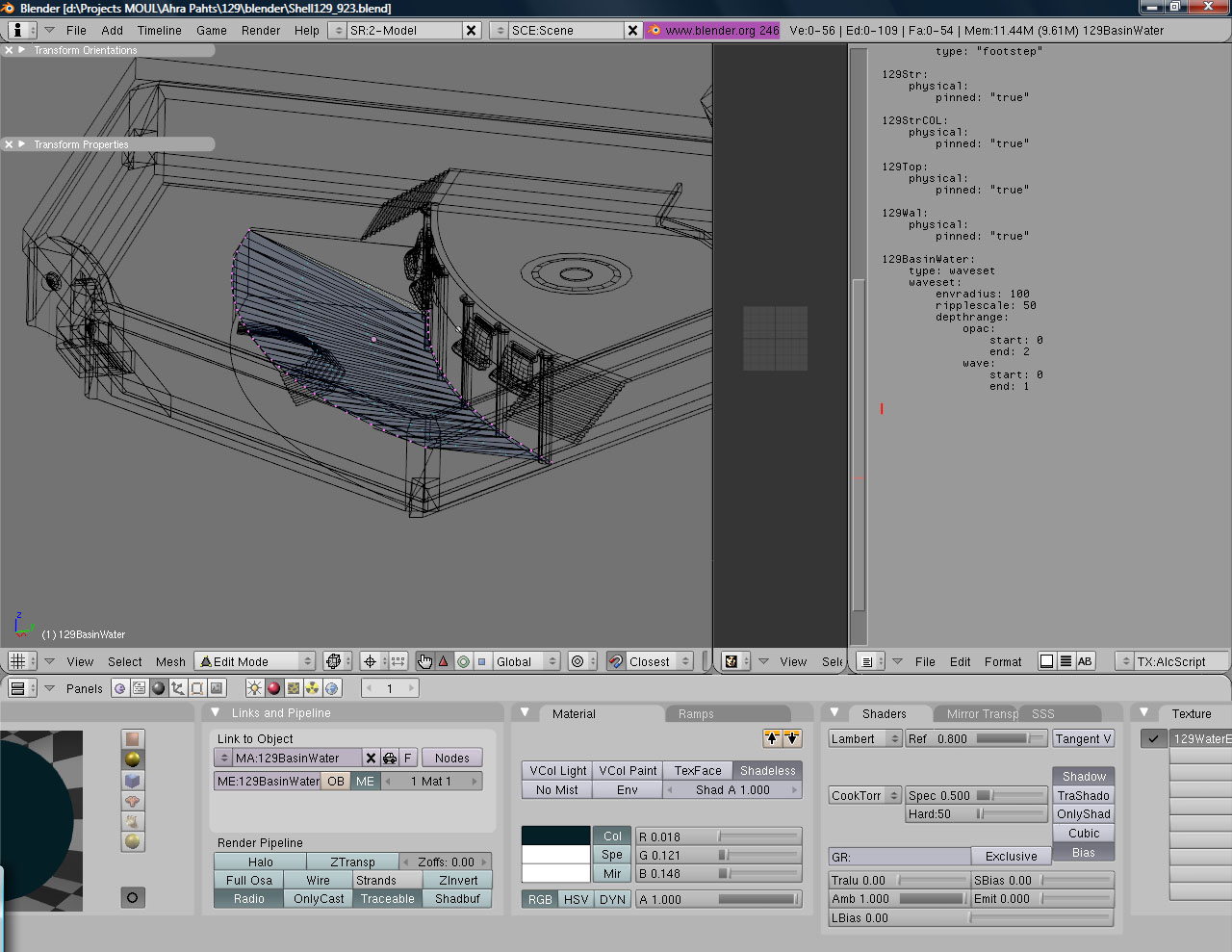Viewport: 1232px width, 952px height.
Task: Select rotate manipulator circle icon
Action: [463, 661]
